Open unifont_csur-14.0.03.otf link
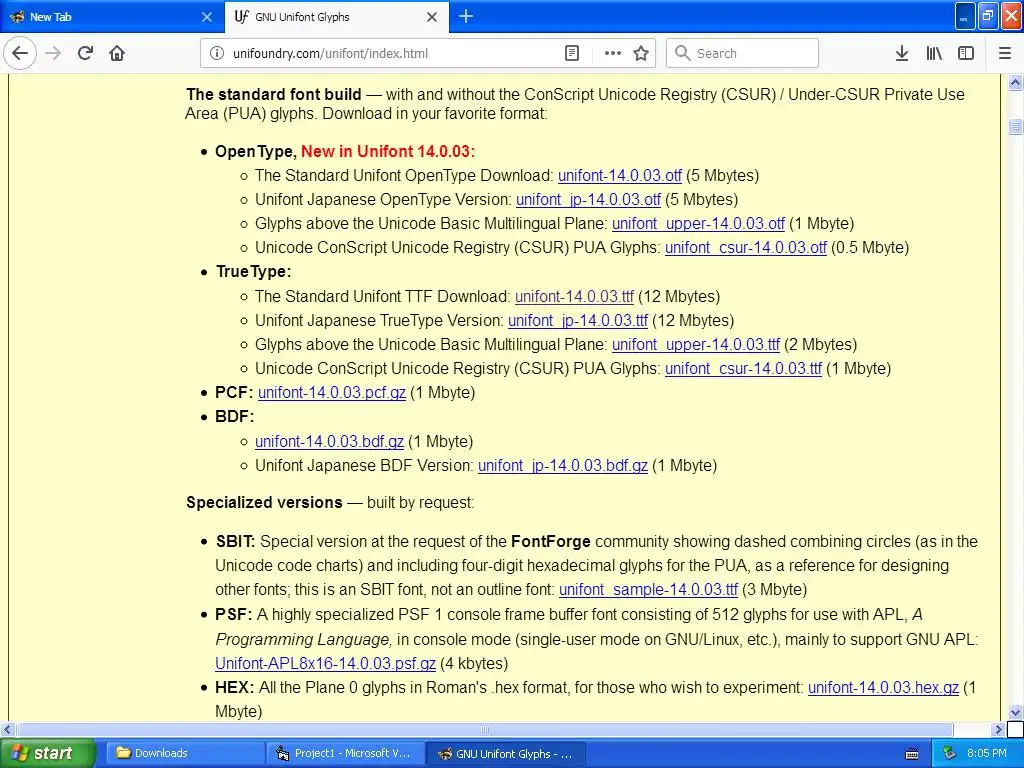 (745, 248)
